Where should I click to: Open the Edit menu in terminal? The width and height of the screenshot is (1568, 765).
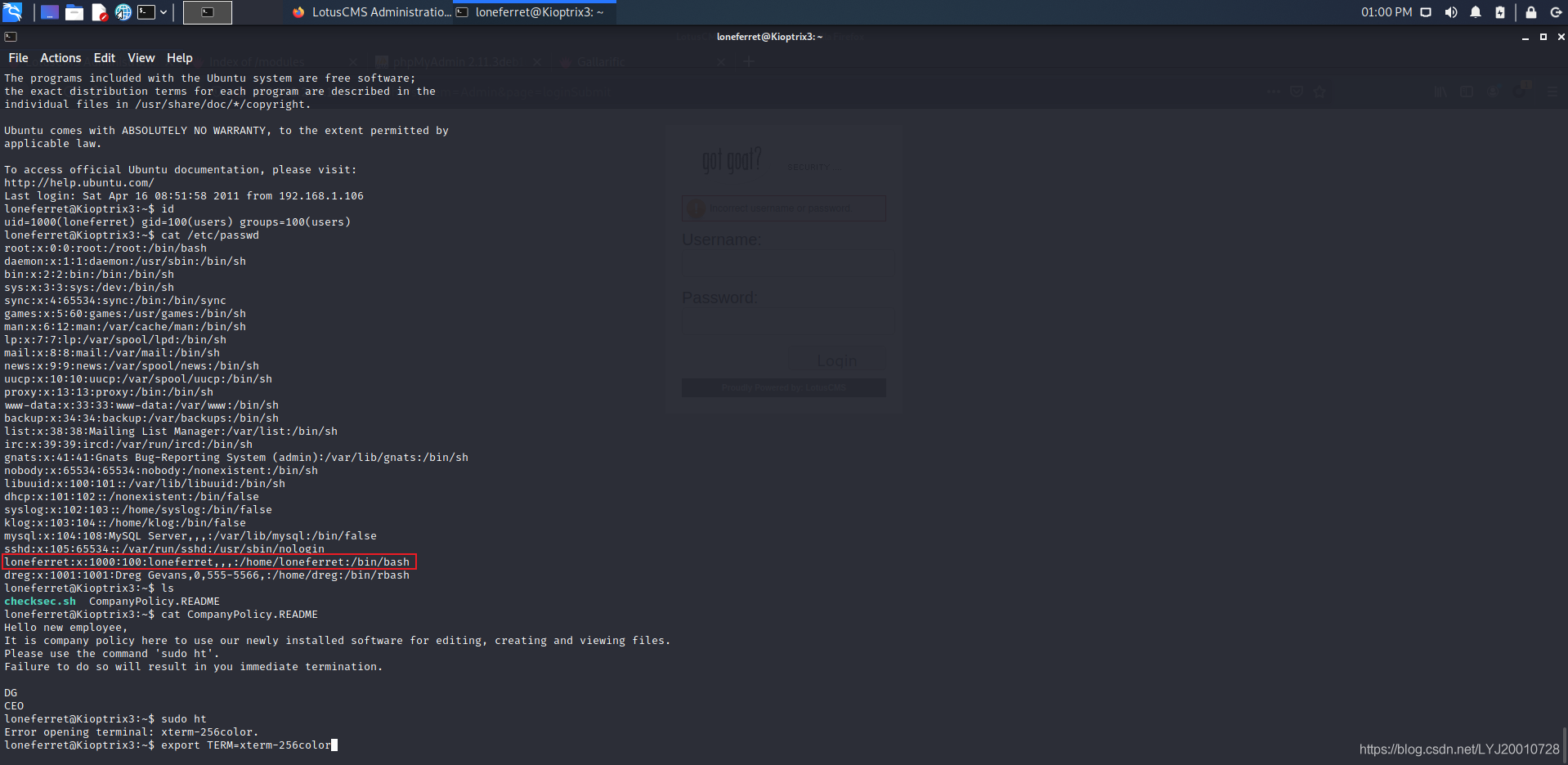[105, 58]
